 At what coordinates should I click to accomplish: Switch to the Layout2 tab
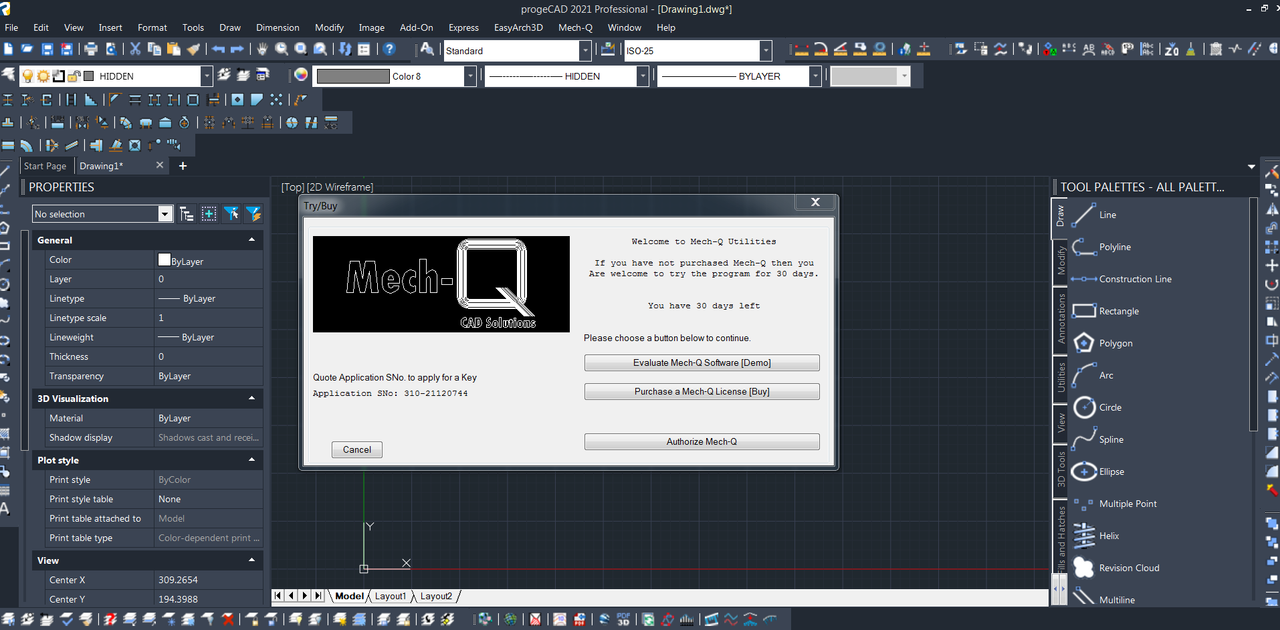436,596
